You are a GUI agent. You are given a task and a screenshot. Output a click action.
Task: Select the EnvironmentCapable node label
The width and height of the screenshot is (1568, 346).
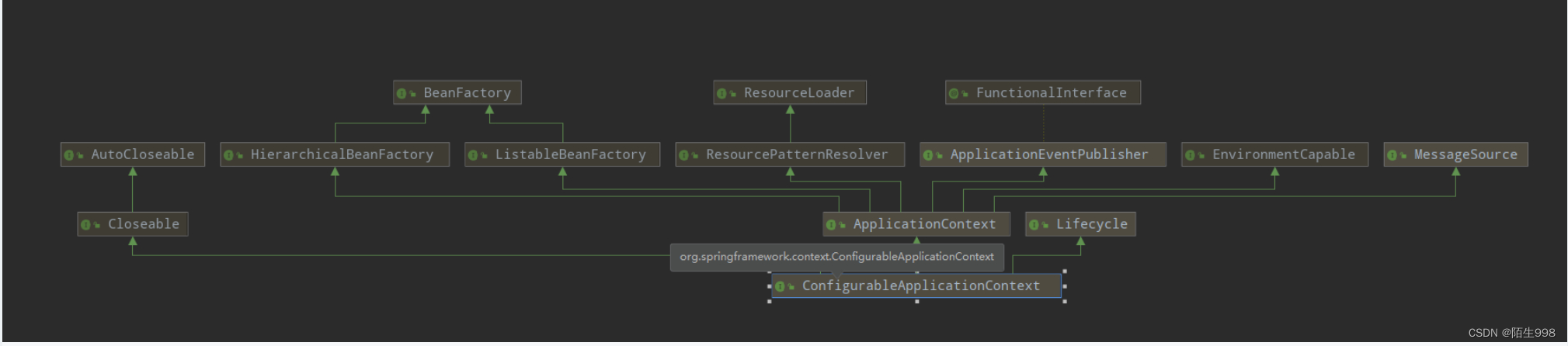point(1284,154)
